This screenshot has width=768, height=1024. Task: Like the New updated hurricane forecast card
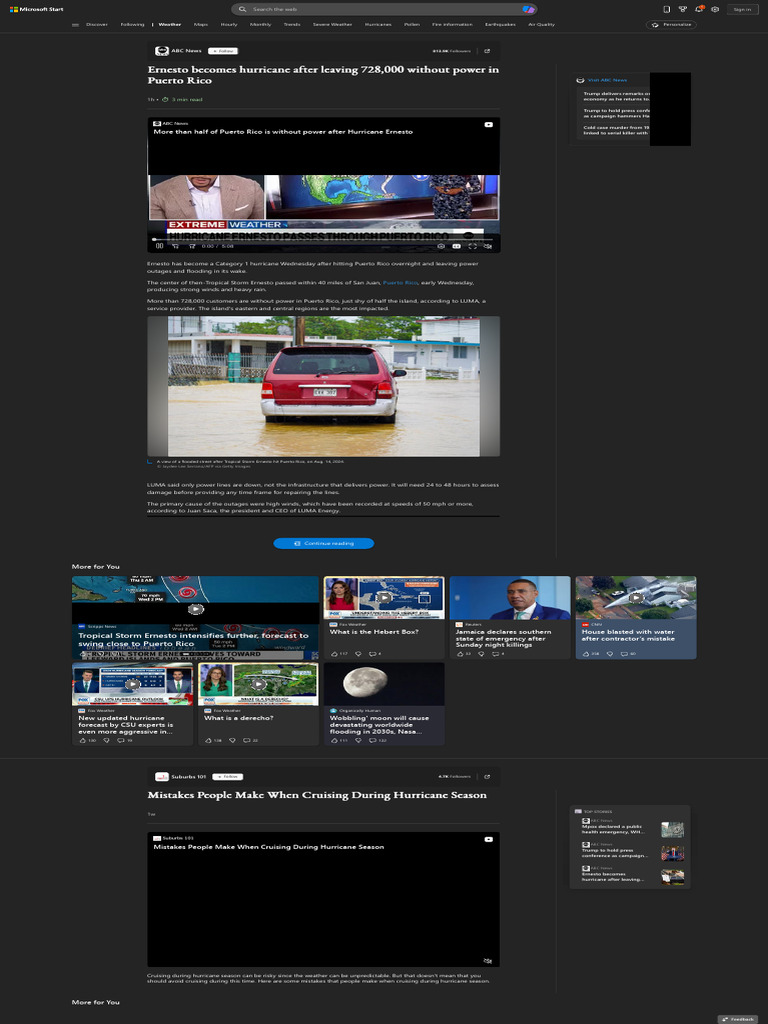82,741
